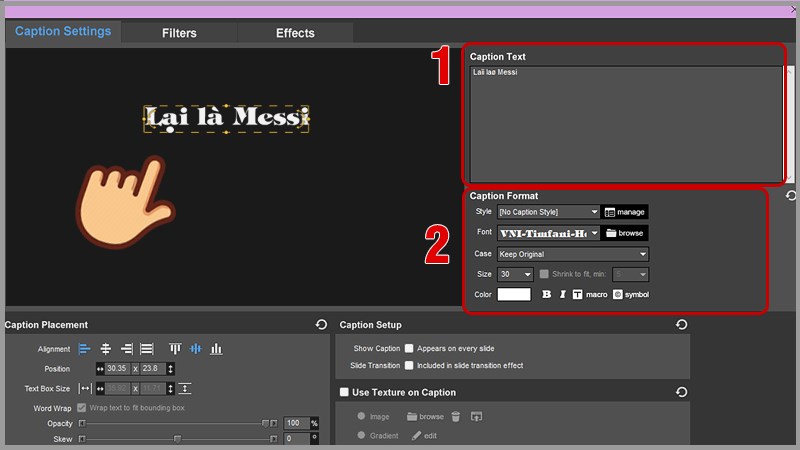Click the Skew slider handle
The image size is (800, 450).
(177, 439)
